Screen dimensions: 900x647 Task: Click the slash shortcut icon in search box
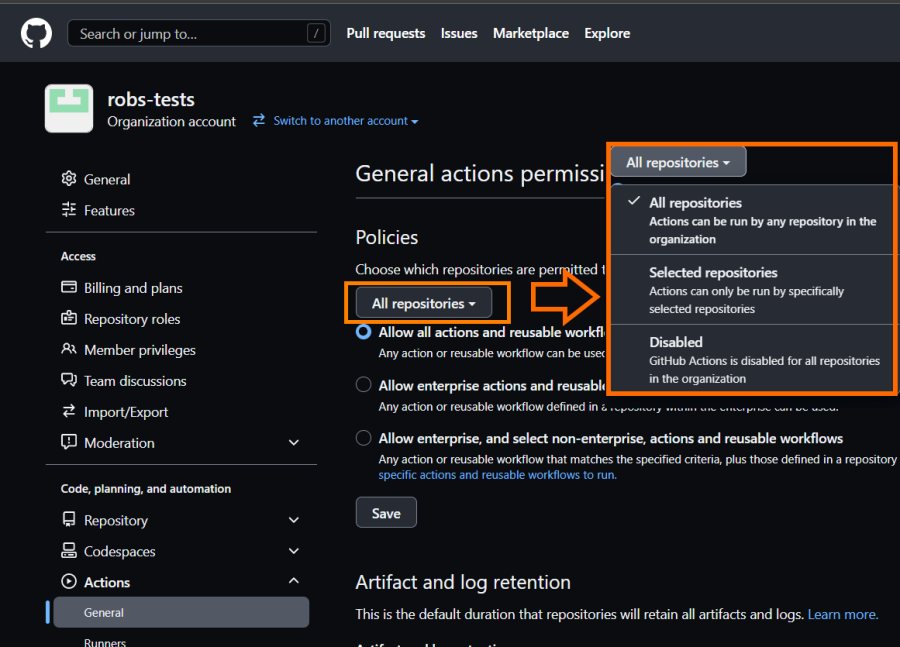click(x=316, y=33)
